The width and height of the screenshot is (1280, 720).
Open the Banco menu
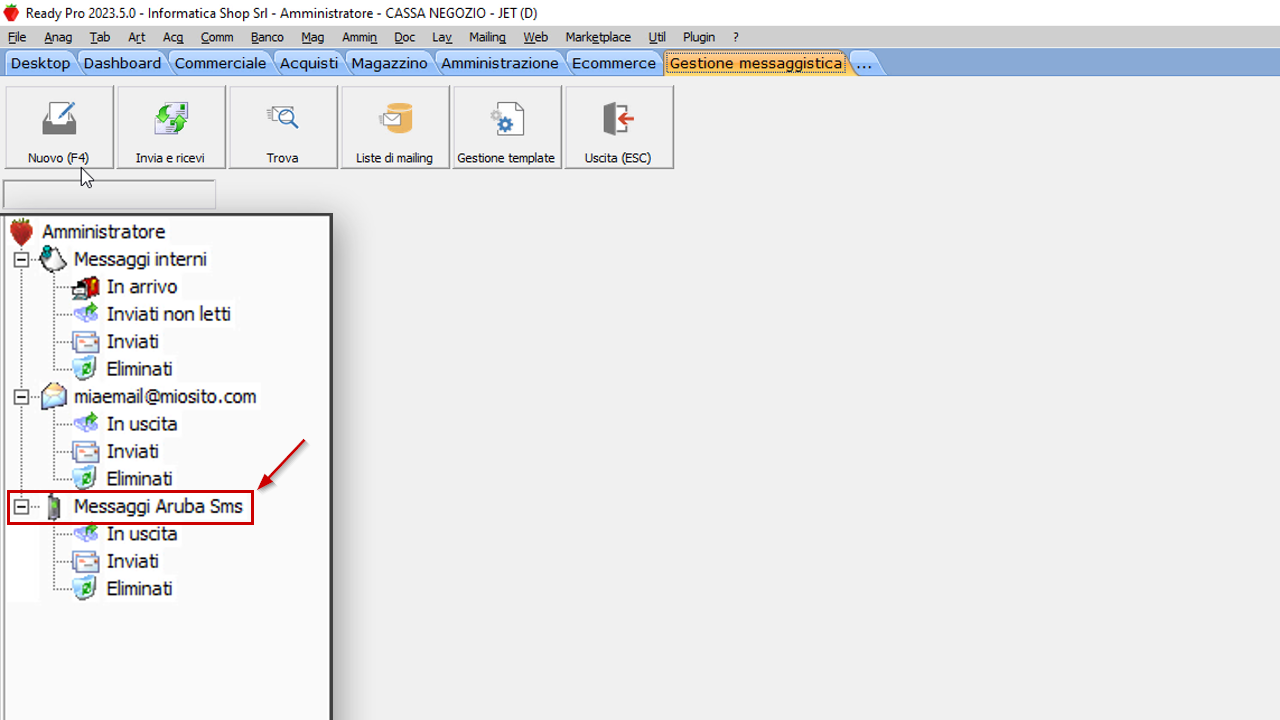click(267, 37)
